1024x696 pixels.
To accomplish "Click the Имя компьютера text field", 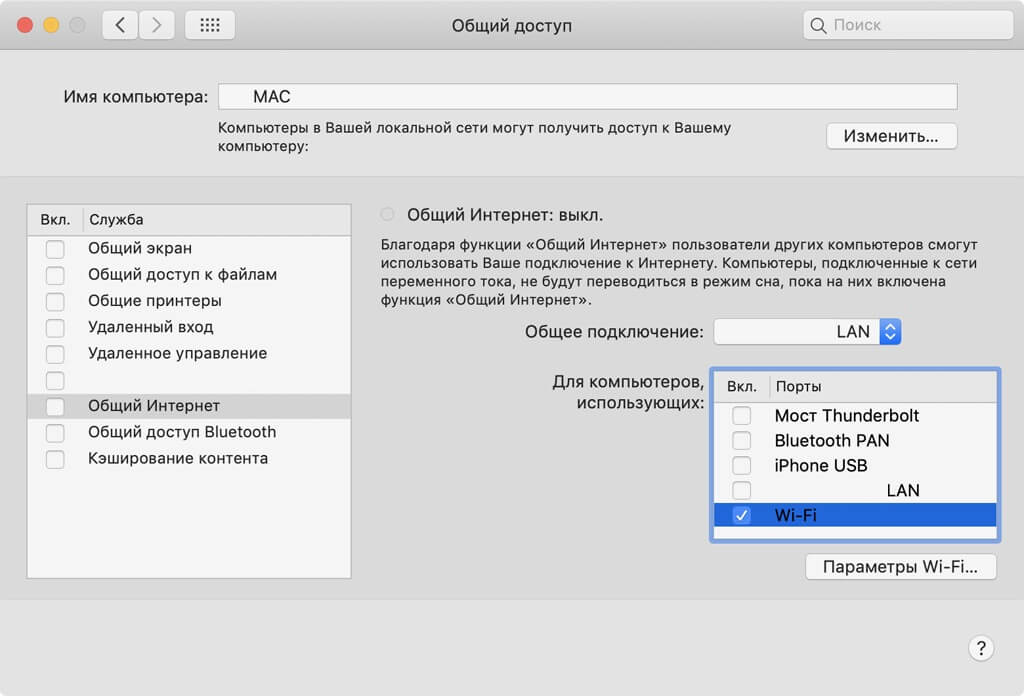I will click(x=588, y=97).
